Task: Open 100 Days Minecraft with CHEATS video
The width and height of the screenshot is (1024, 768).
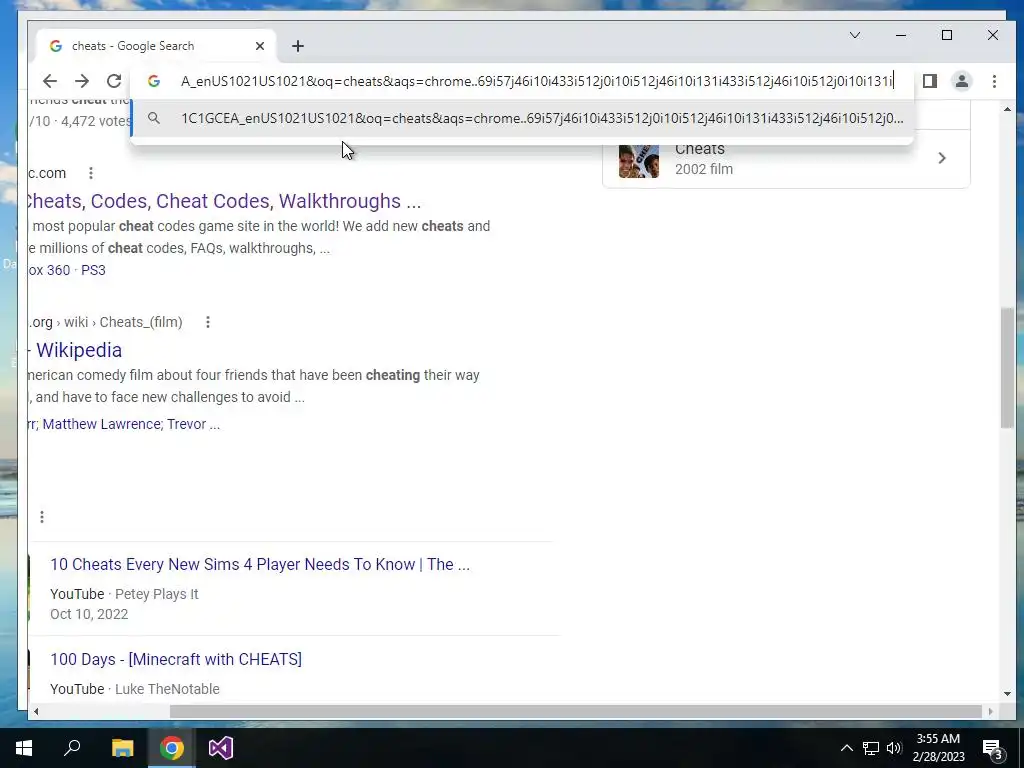Action: coord(176,660)
